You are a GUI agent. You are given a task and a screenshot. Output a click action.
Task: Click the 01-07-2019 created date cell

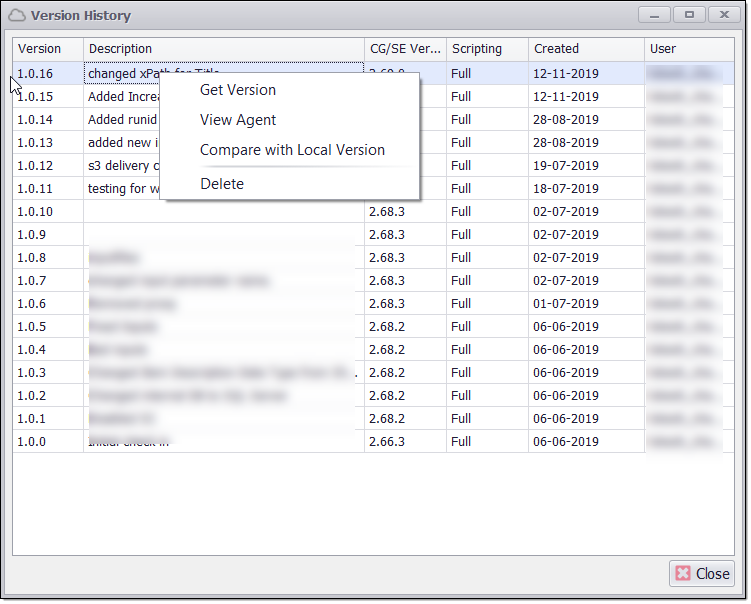click(x=566, y=304)
